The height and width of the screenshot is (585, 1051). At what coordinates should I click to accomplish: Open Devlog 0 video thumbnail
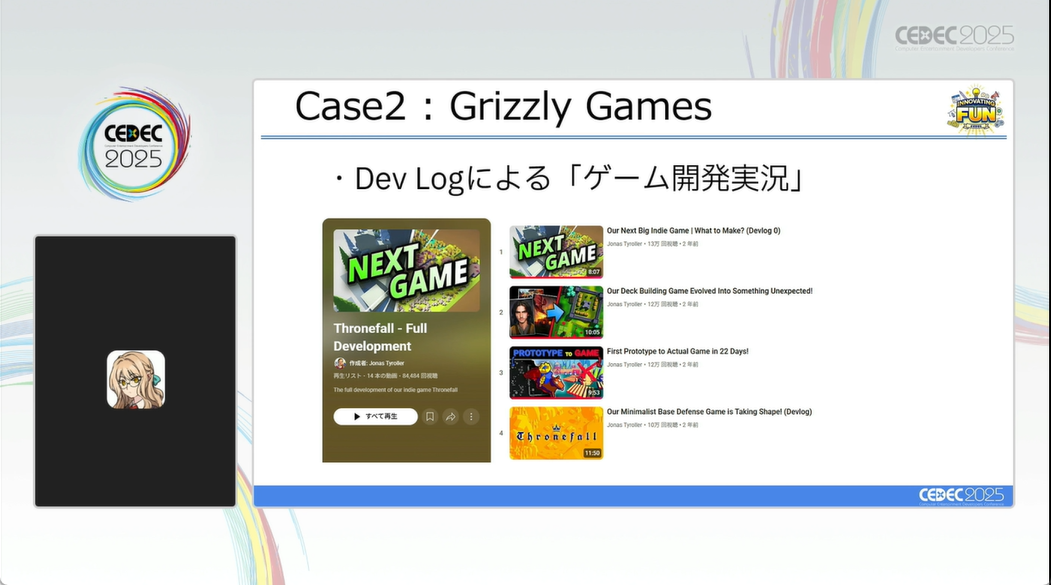[x=556, y=252]
